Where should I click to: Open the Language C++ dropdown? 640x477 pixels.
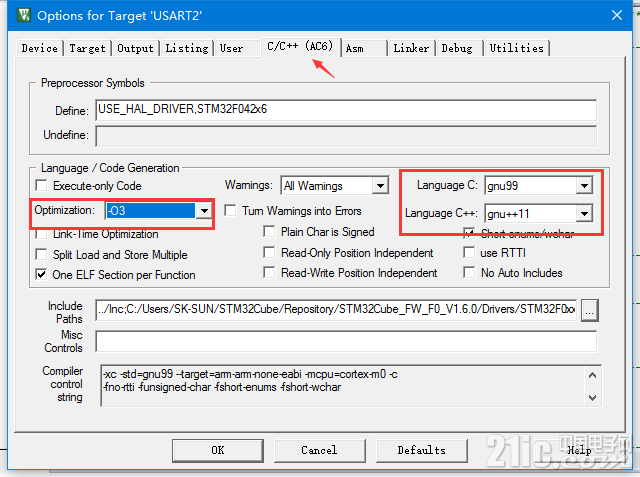coord(584,213)
